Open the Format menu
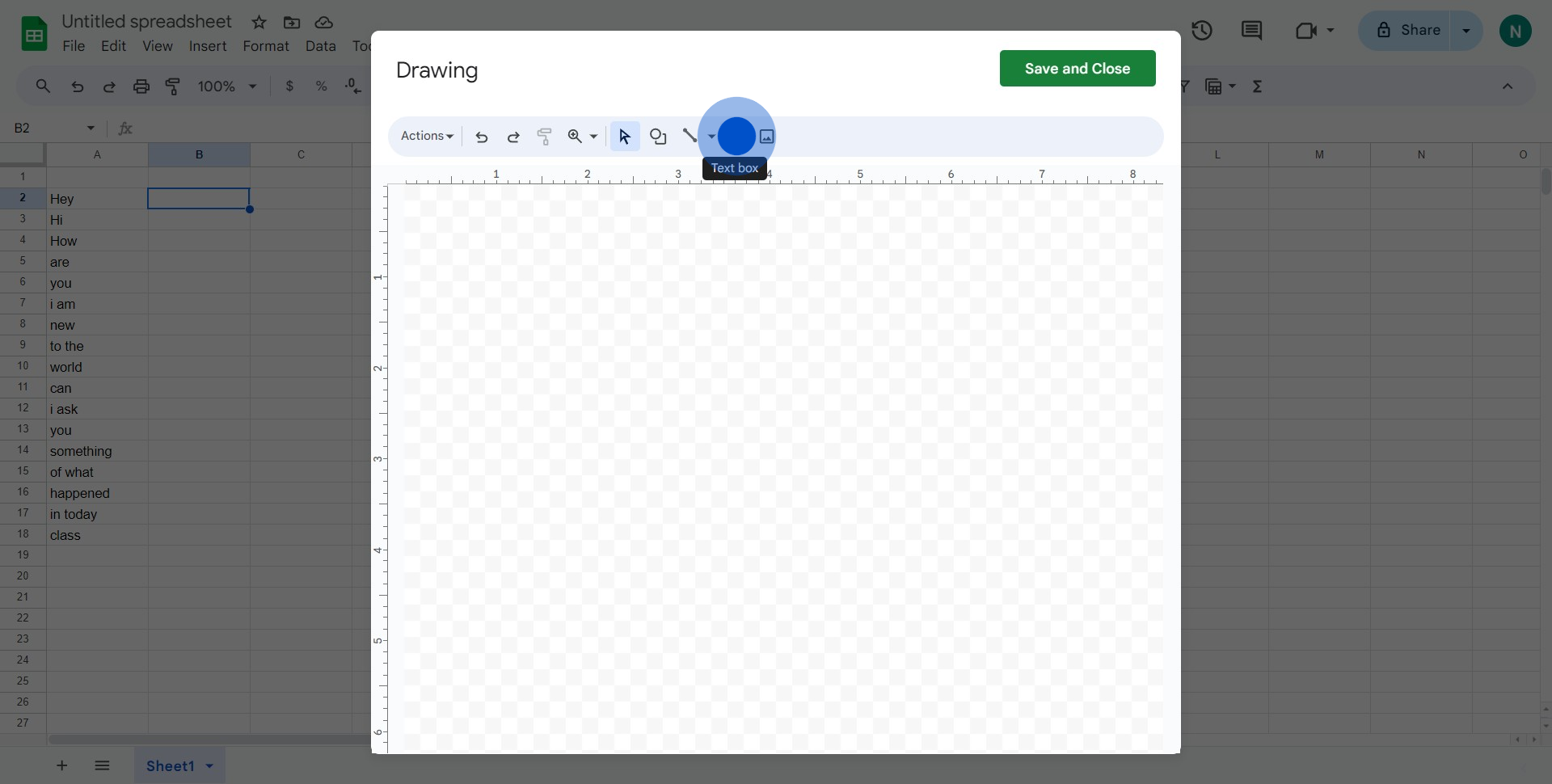 click(x=266, y=46)
